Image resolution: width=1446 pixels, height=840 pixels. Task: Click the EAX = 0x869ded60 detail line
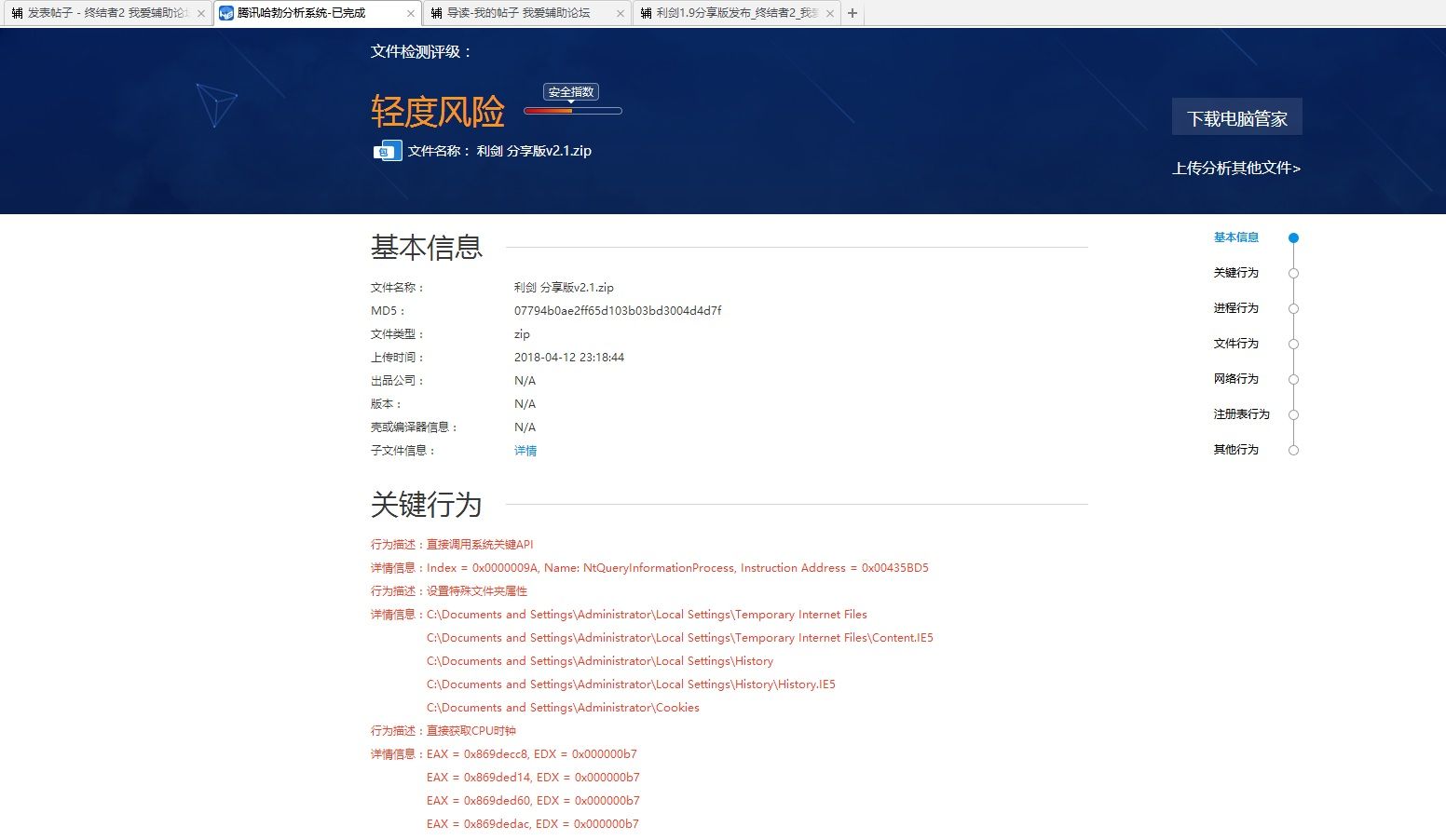pos(533,801)
